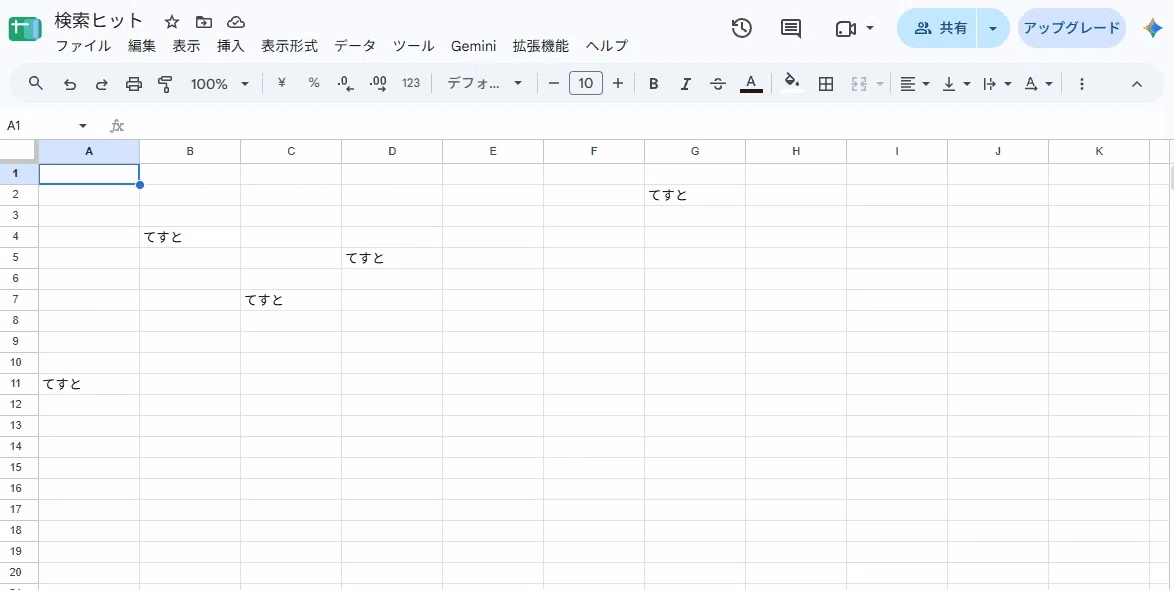This screenshot has width=1174, height=590.
Task: Open the text color picker
Action: 751,84
